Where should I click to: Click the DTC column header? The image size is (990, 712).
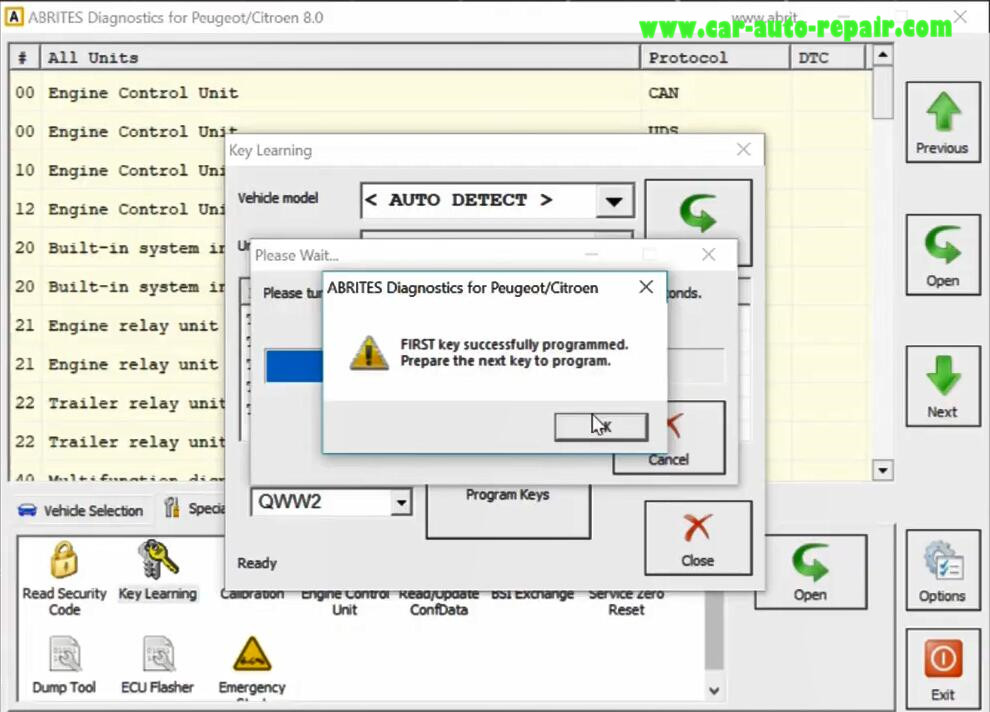[x=828, y=57]
